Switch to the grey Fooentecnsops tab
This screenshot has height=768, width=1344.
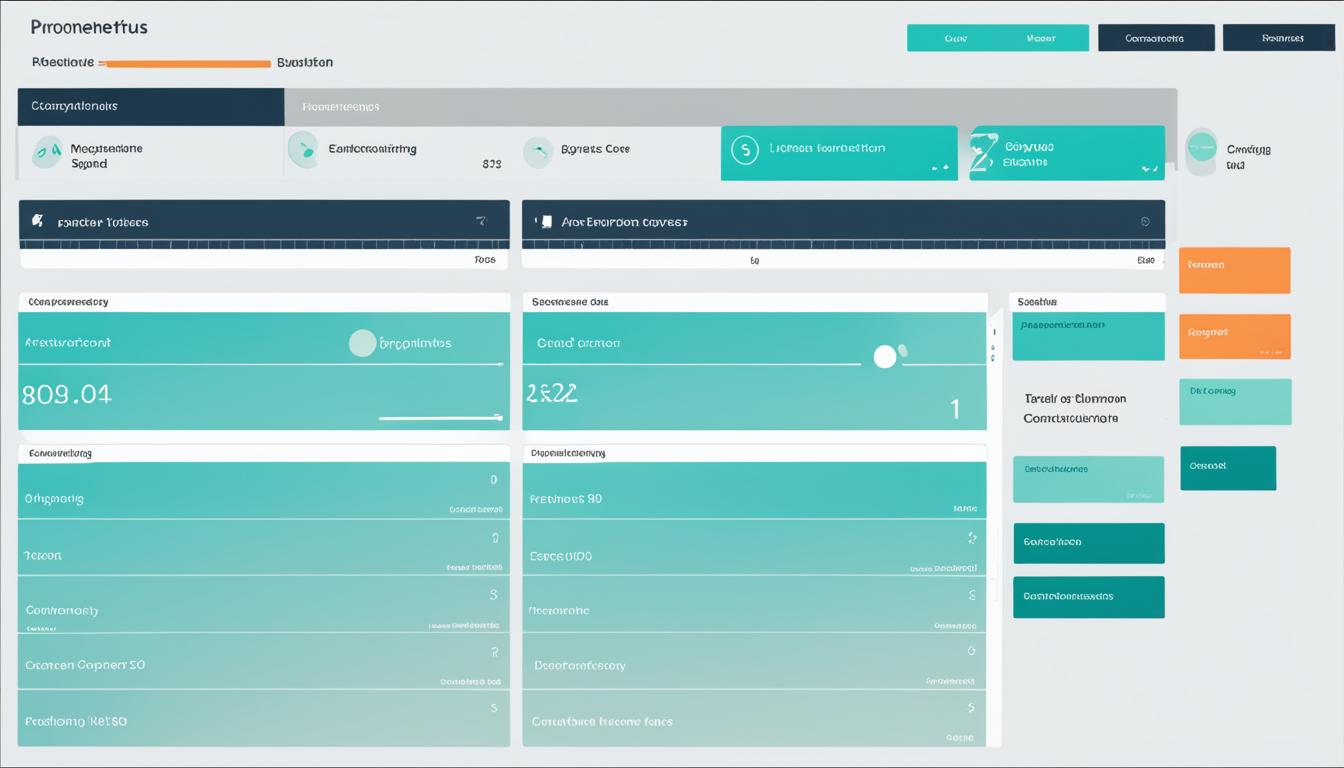click(340, 106)
